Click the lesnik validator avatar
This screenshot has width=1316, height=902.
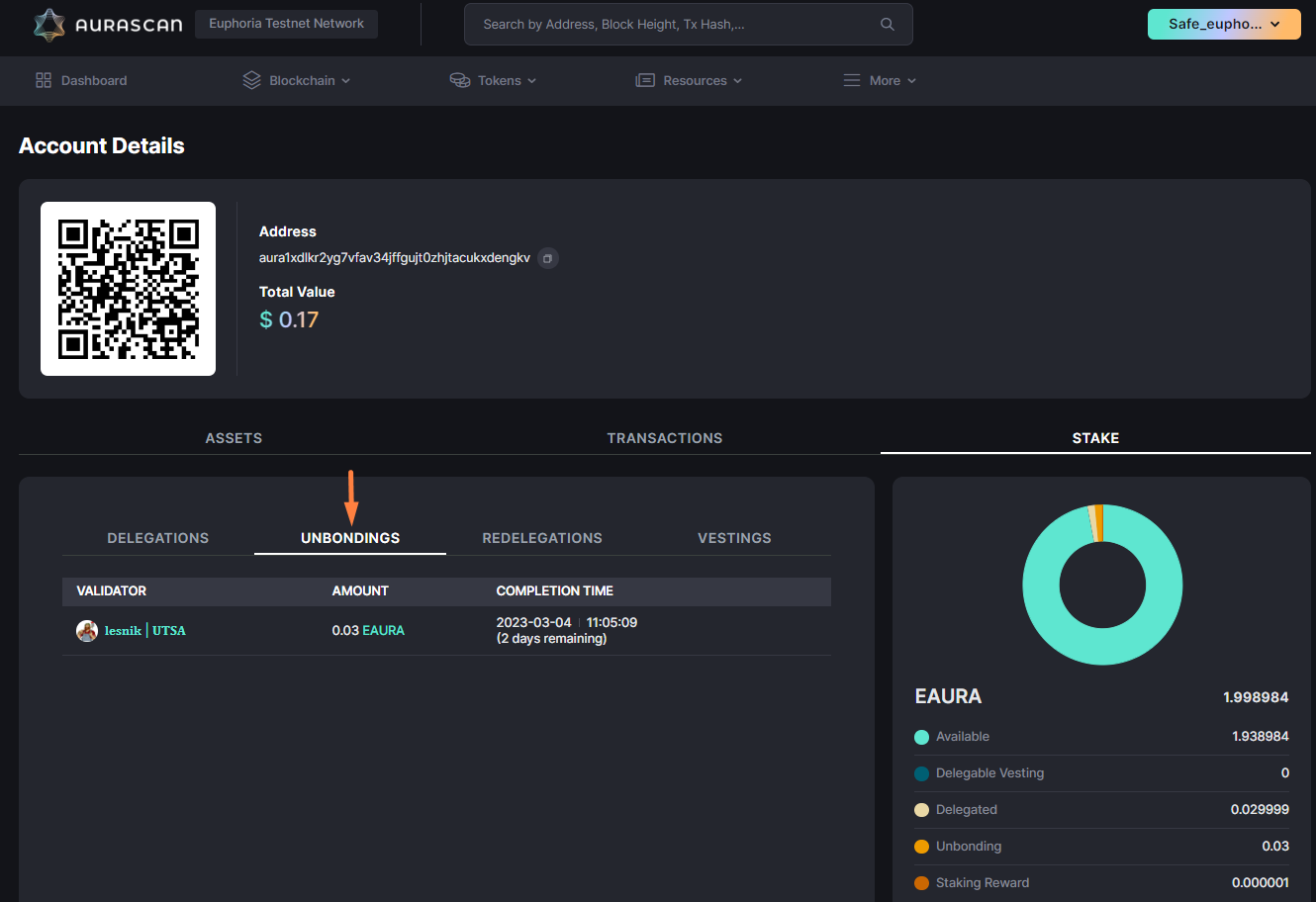click(x=87, y=630)
